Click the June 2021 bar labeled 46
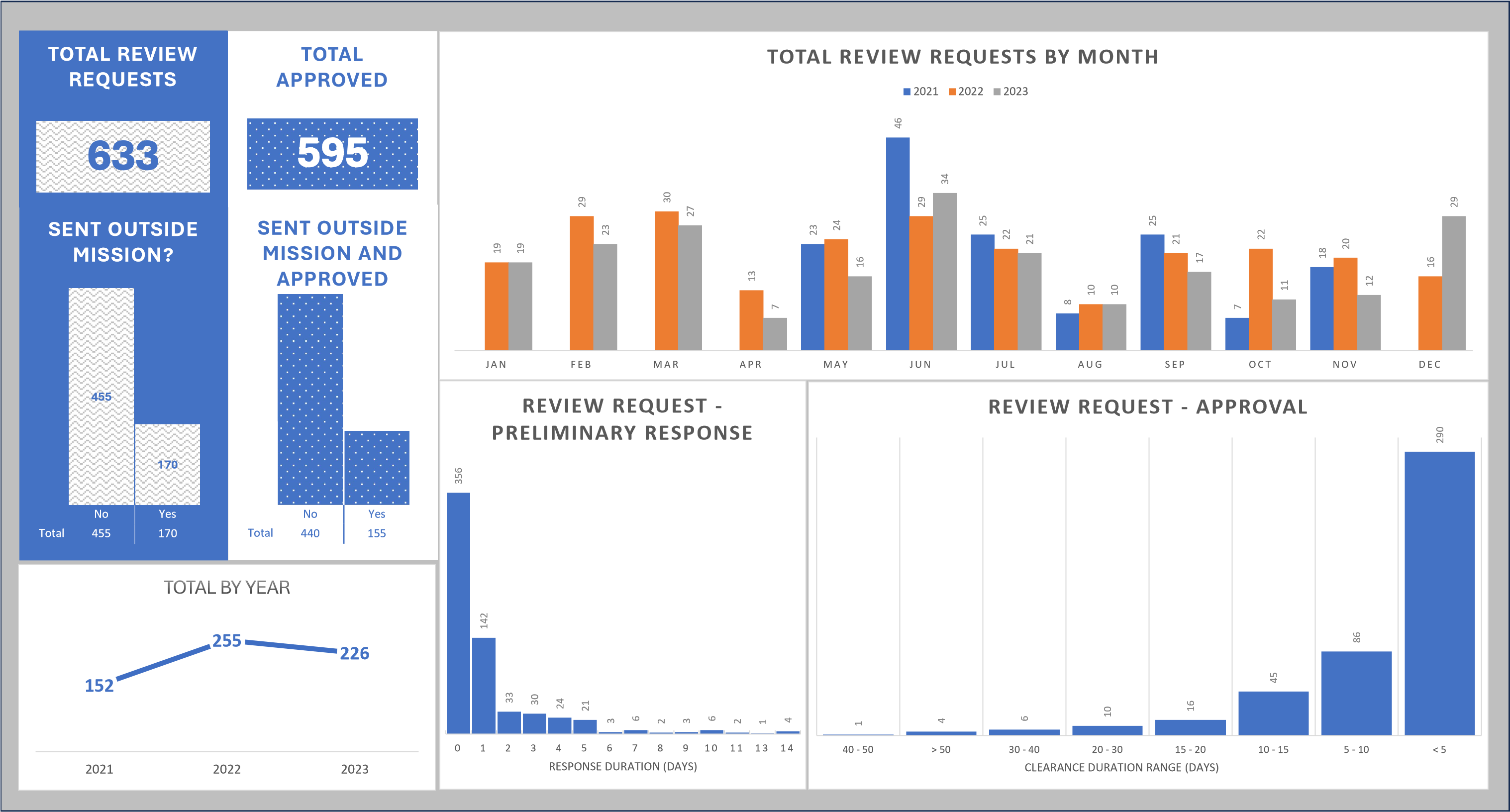The width and height of the screenshot is (1510, 812). tap(898, 244)
